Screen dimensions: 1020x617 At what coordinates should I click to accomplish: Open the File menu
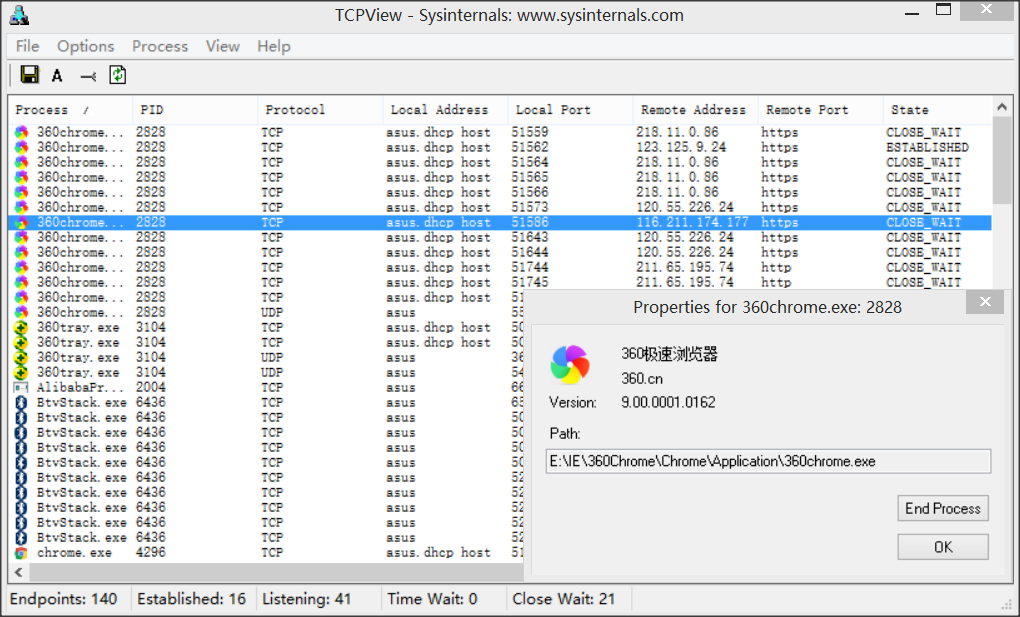[27, 46]
